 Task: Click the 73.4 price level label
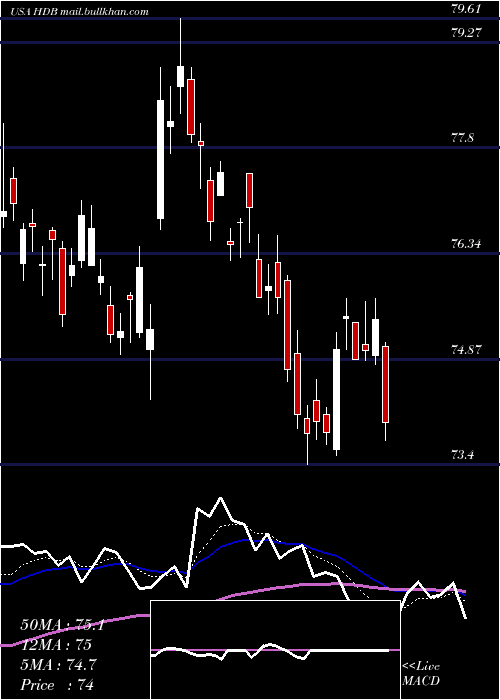tap(462, 455)
